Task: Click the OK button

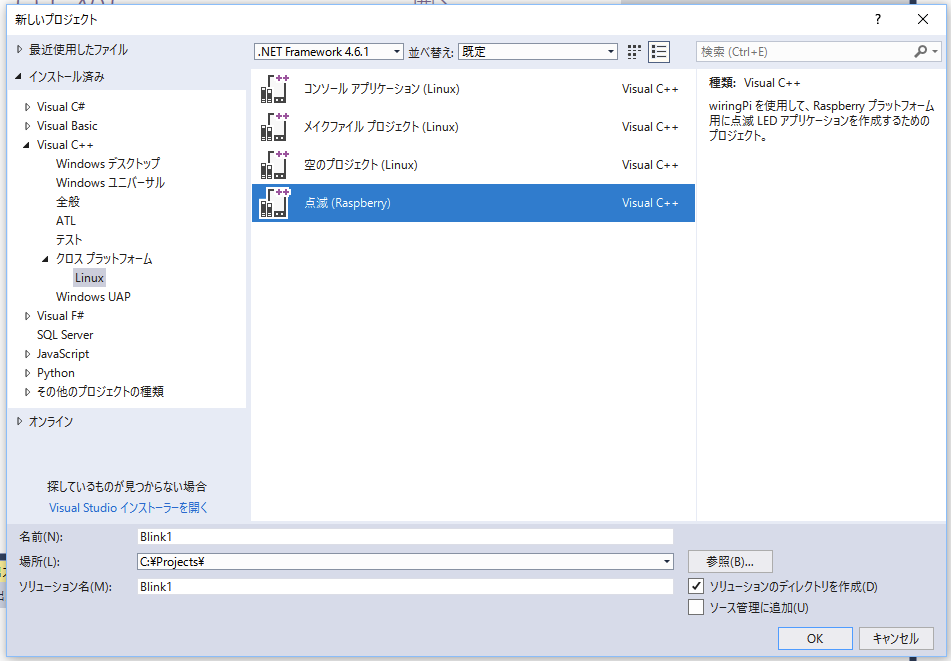Action: [x=815, y=638]
